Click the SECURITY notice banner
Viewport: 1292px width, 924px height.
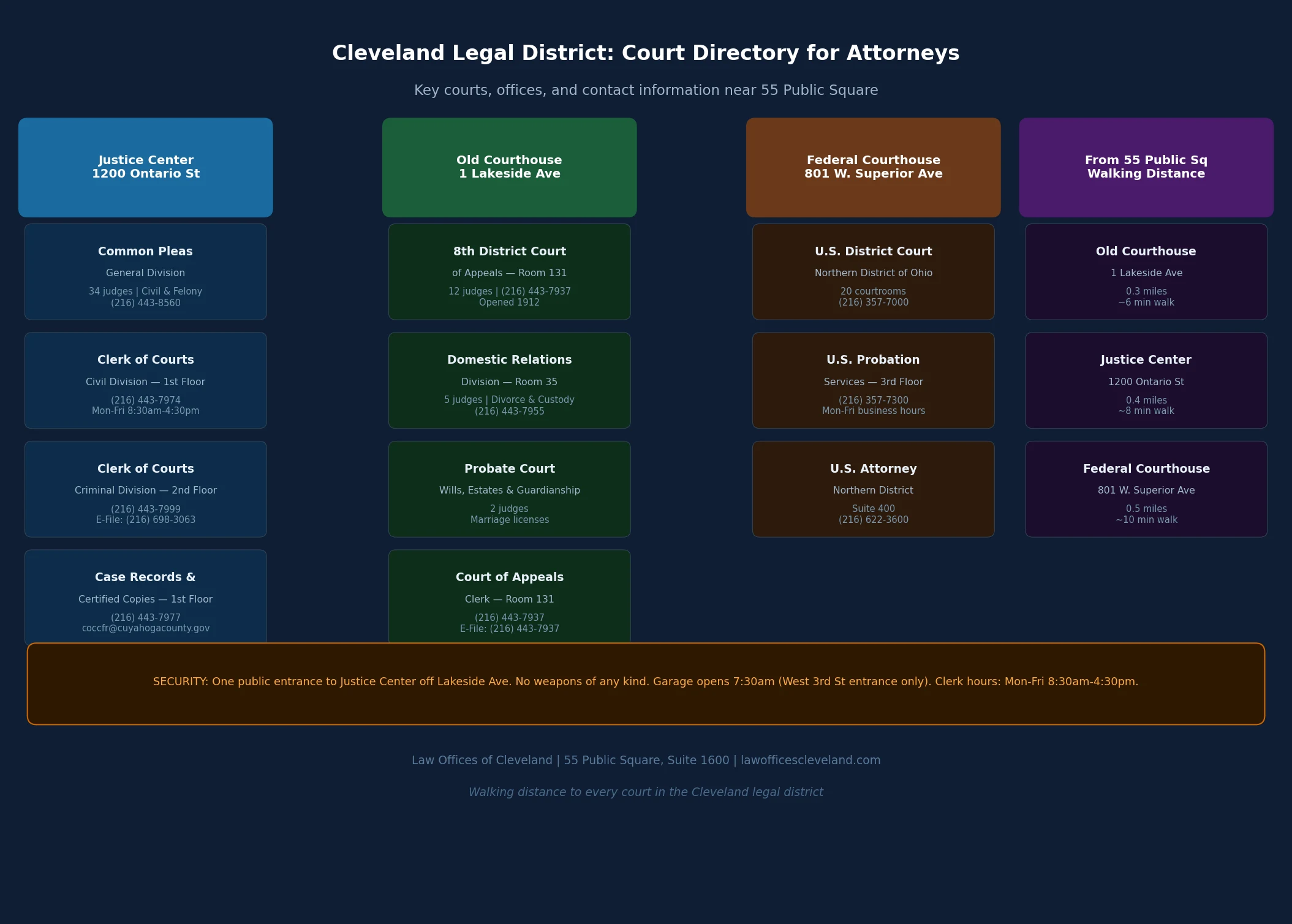click(x=646, y=684)
